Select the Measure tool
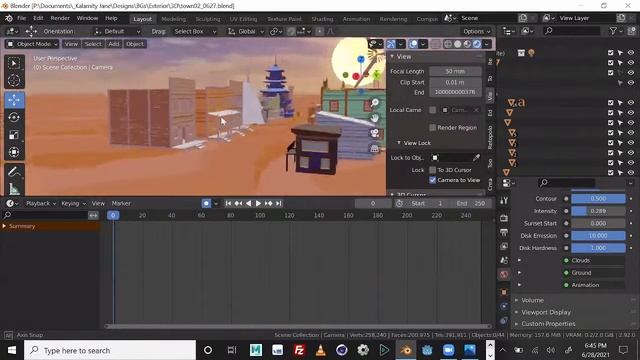 (x=14, y=188)
